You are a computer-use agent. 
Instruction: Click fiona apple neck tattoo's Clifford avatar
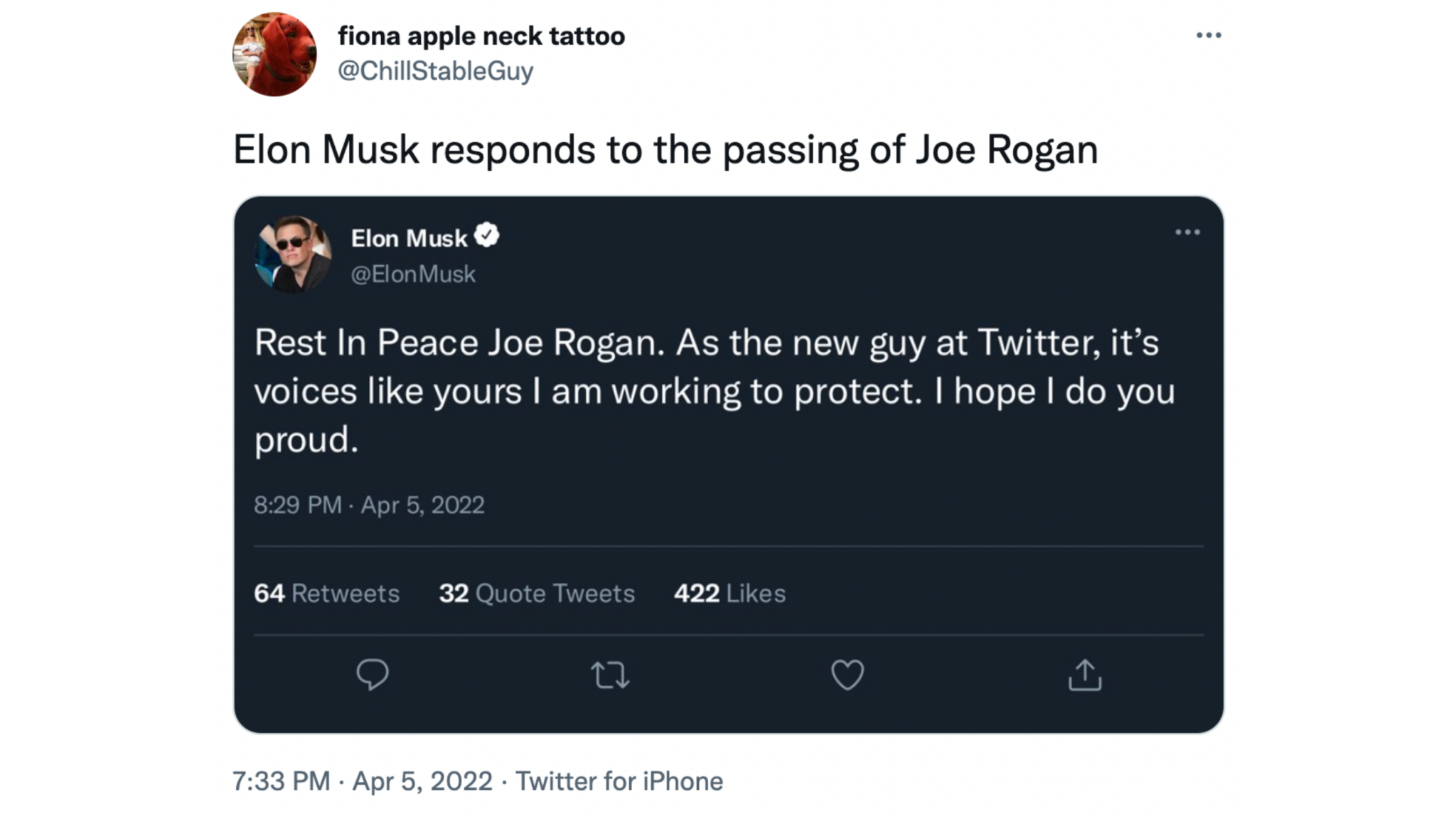pos(275,53)
